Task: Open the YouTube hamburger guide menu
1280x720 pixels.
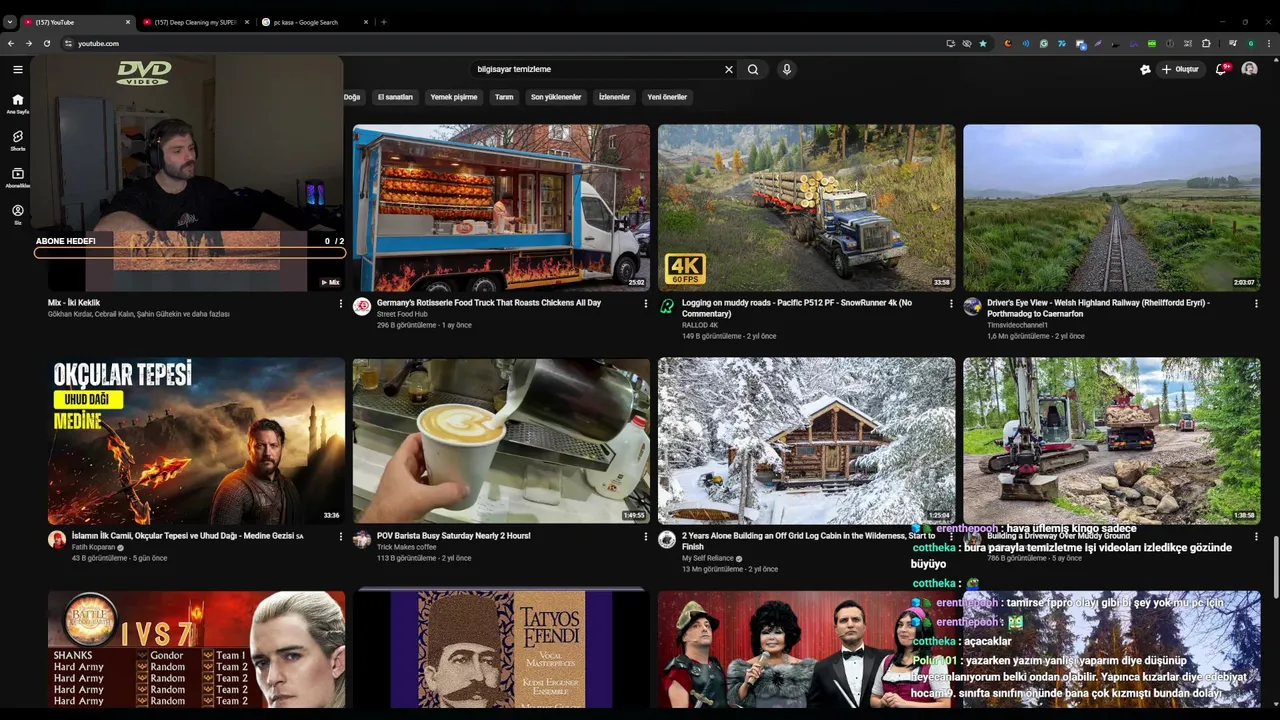Action: [17, 69]
